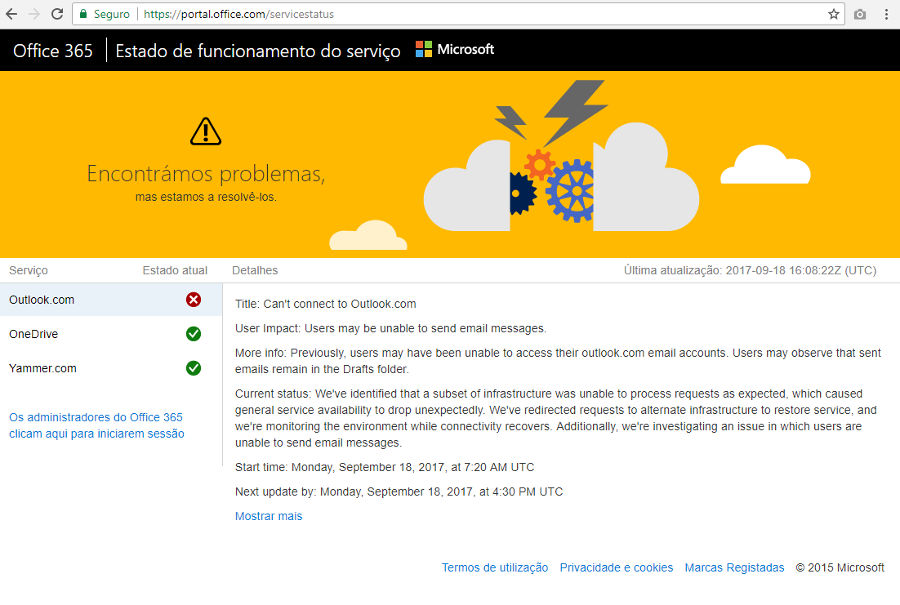Screen dimensions: 900x605
Task: Open Chrome three-dot menu
Action: coord(886,14)
